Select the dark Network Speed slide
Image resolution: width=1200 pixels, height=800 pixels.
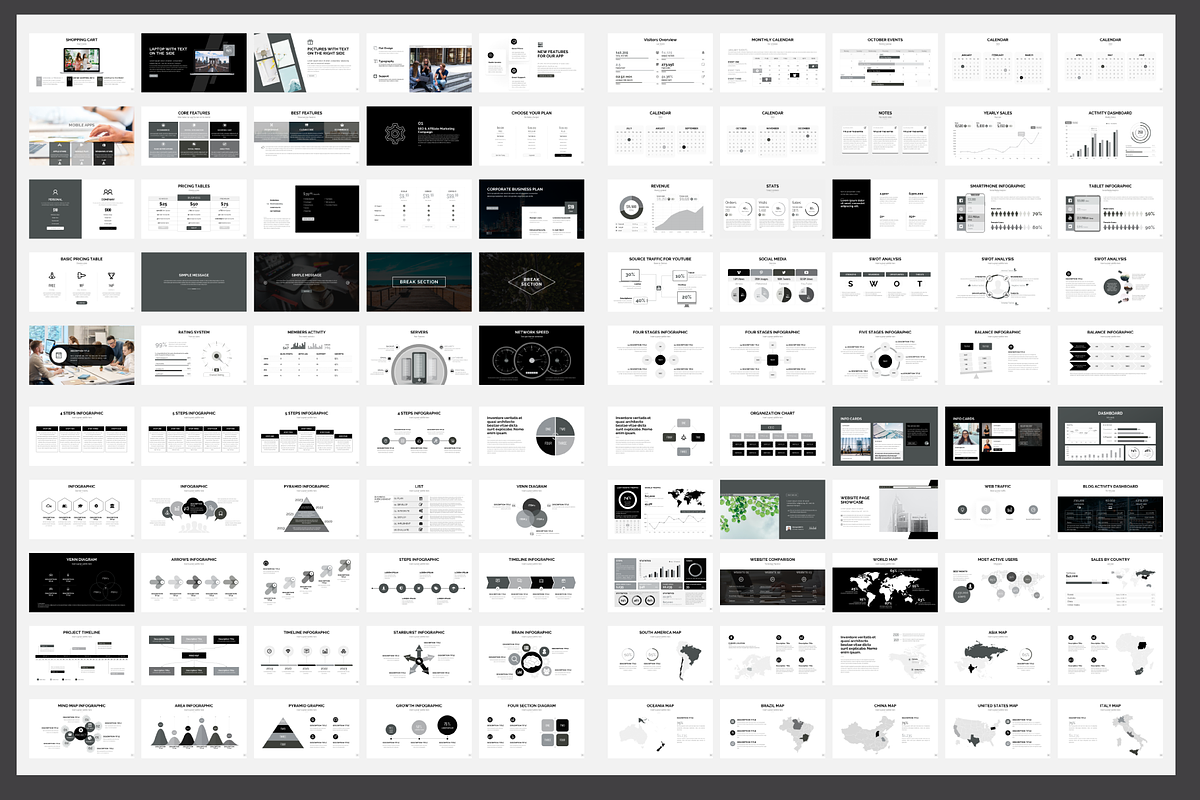pyautogui.click(x=532, y=355)
